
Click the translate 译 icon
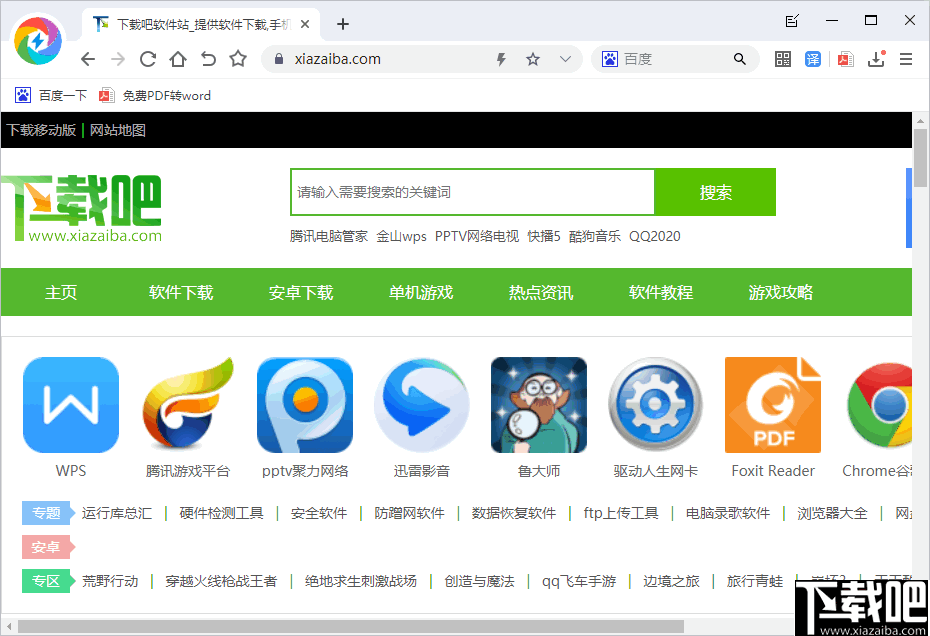[x=813, y=59]
